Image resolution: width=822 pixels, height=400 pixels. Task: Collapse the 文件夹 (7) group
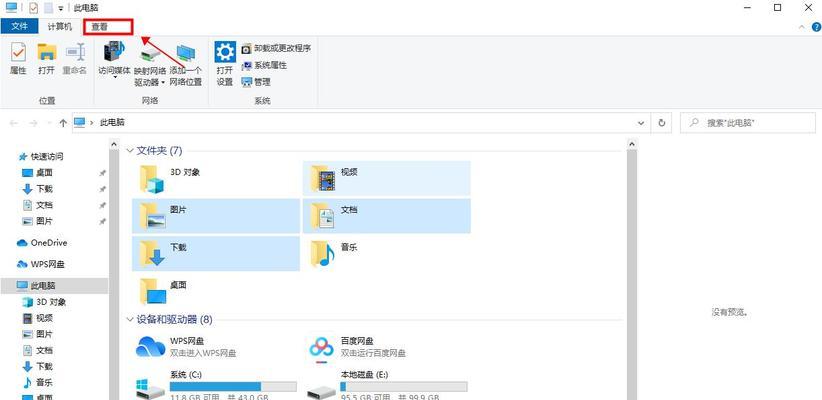click(131, 150)
